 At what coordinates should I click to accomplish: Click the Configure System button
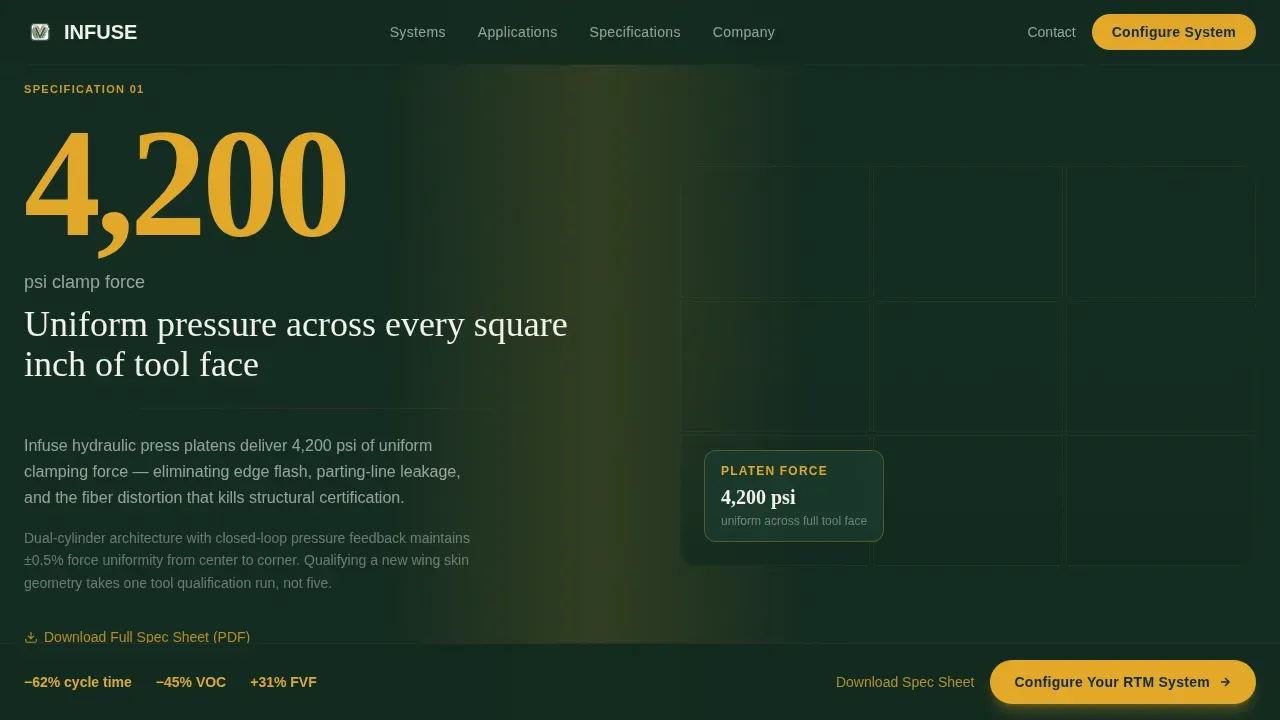(1174, 32)
